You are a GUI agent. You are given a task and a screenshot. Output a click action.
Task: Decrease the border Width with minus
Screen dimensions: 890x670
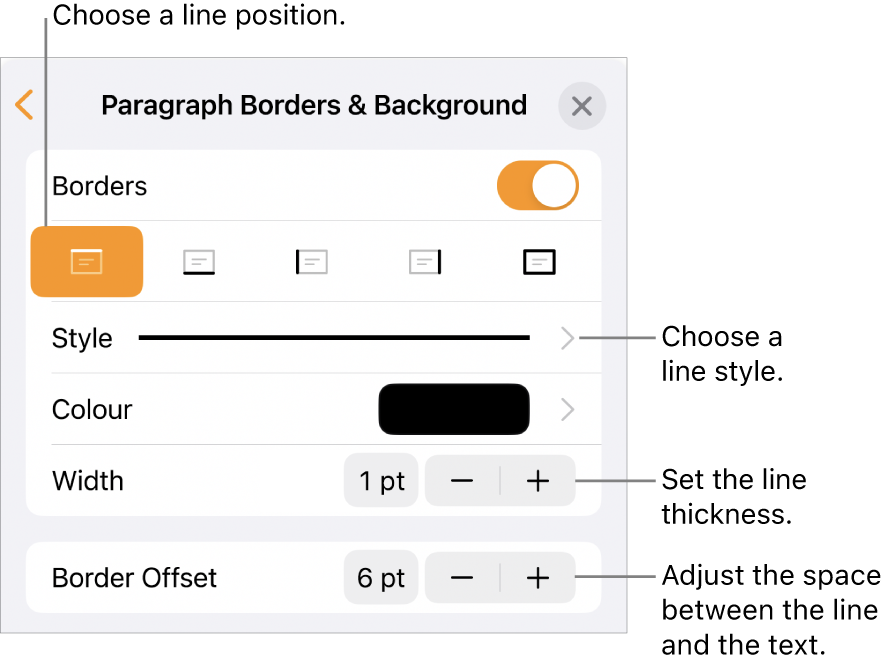(x=462, y=481)
